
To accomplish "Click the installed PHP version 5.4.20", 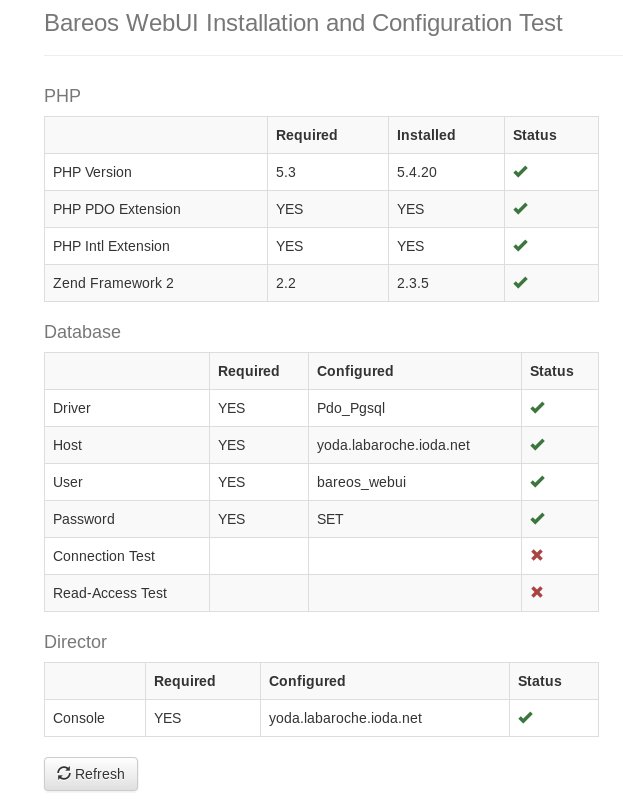I will point(417,172).
